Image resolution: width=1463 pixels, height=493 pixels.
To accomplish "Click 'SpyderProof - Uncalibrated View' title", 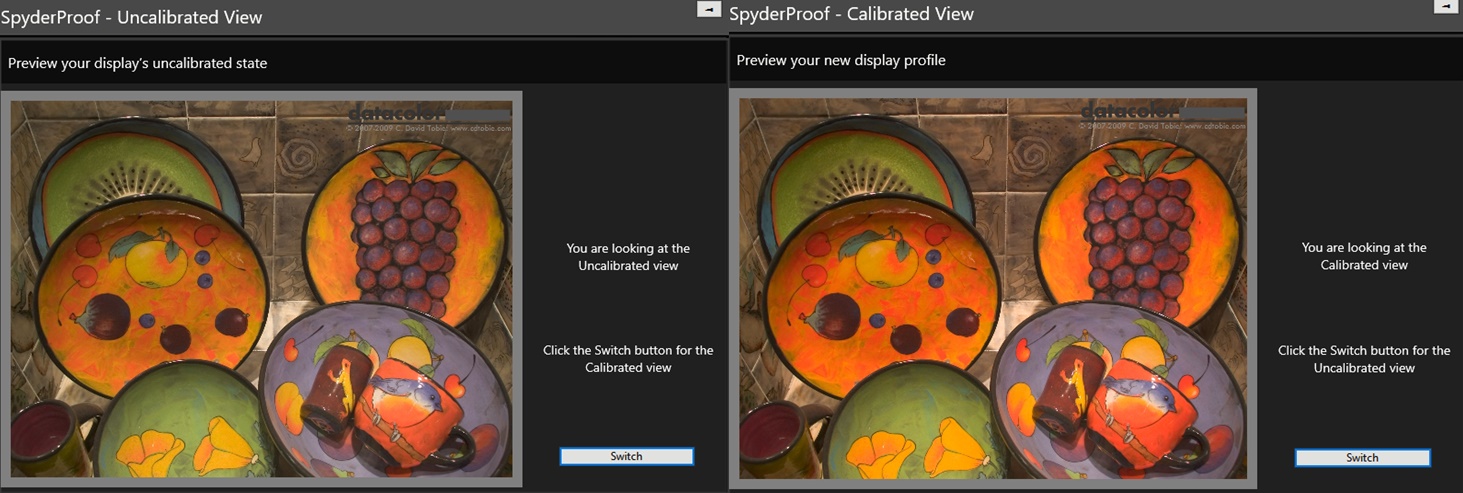I will [132, 16].
